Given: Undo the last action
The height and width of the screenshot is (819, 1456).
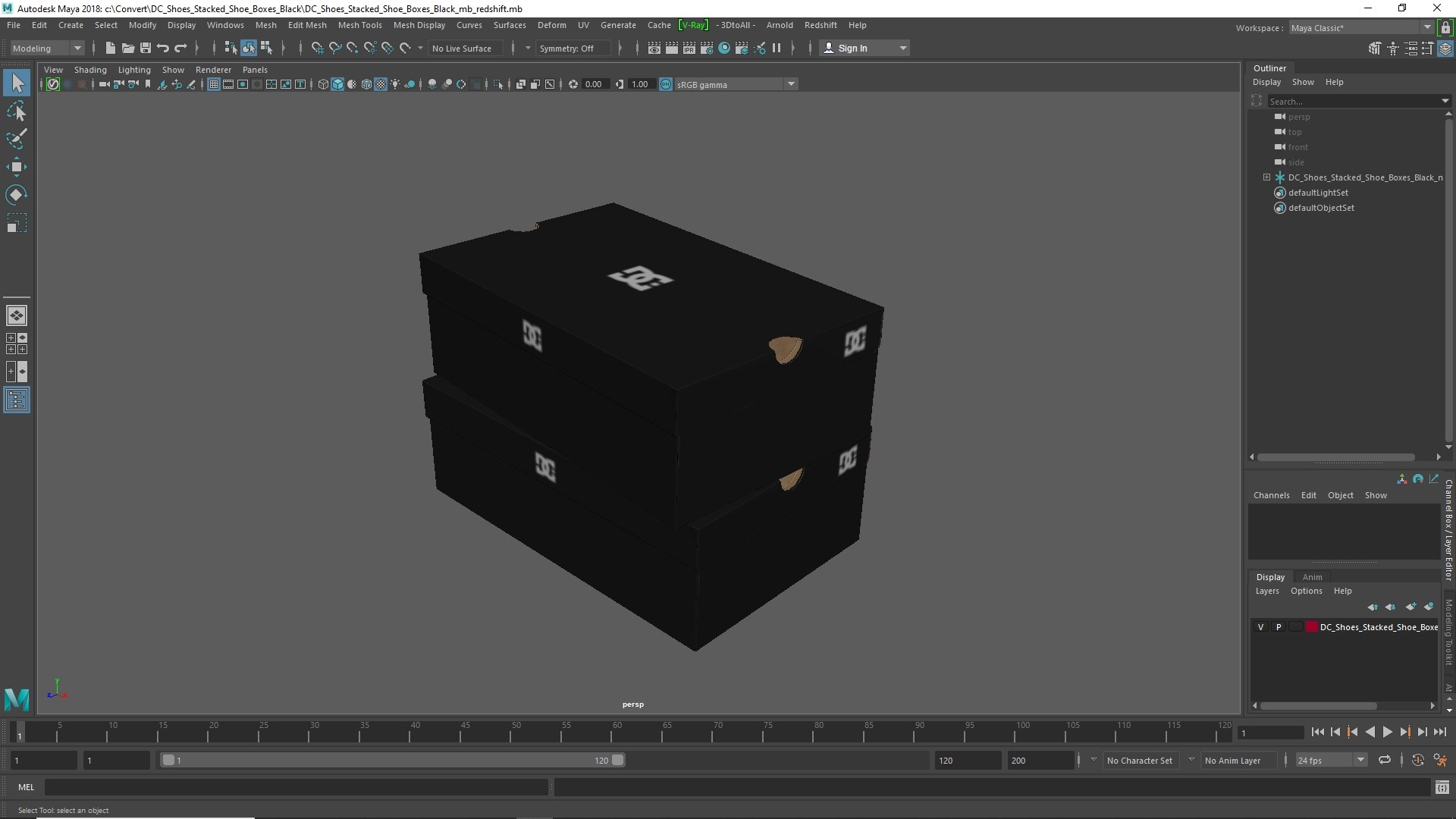Looking at the screenshot, I should 163,48.
